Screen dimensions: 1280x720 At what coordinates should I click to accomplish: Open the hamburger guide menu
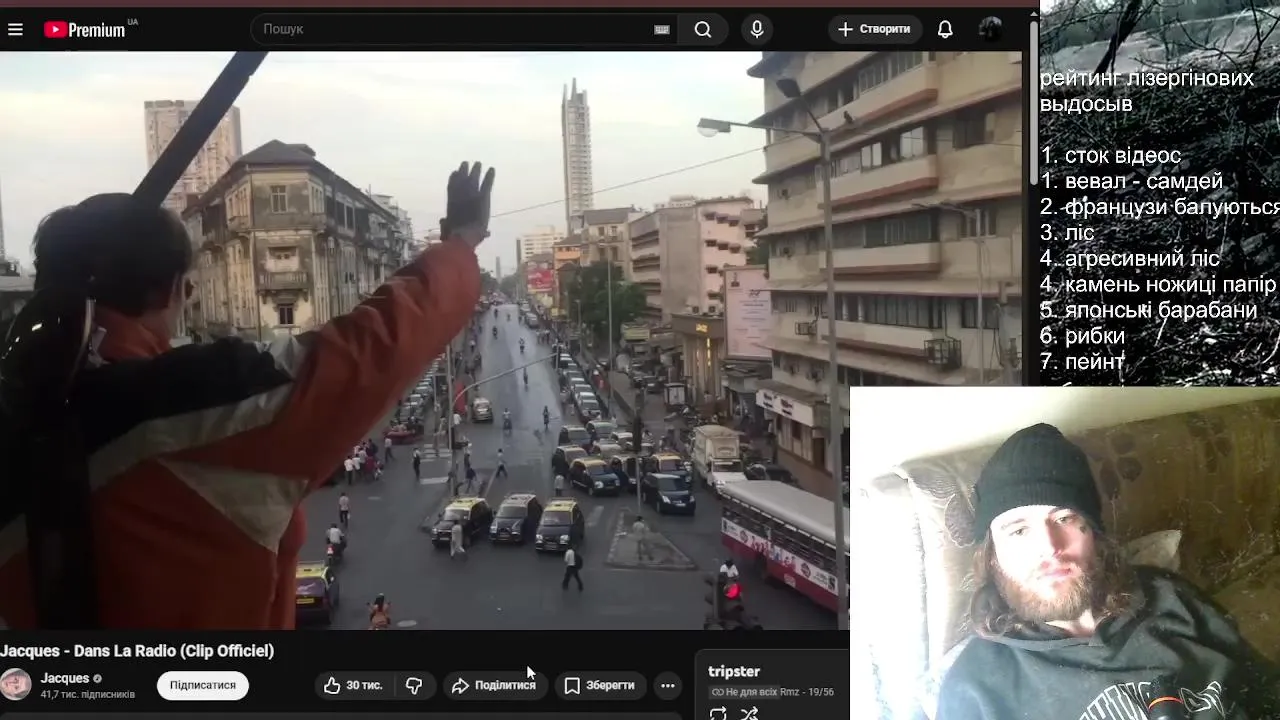[x=15, y=29]
